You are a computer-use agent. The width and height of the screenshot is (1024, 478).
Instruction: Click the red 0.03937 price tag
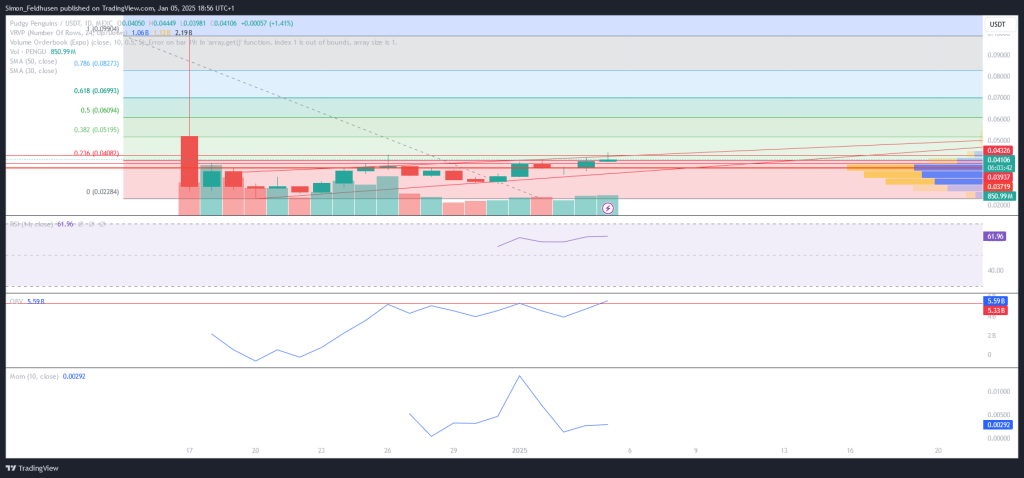[x=999, y=177]
